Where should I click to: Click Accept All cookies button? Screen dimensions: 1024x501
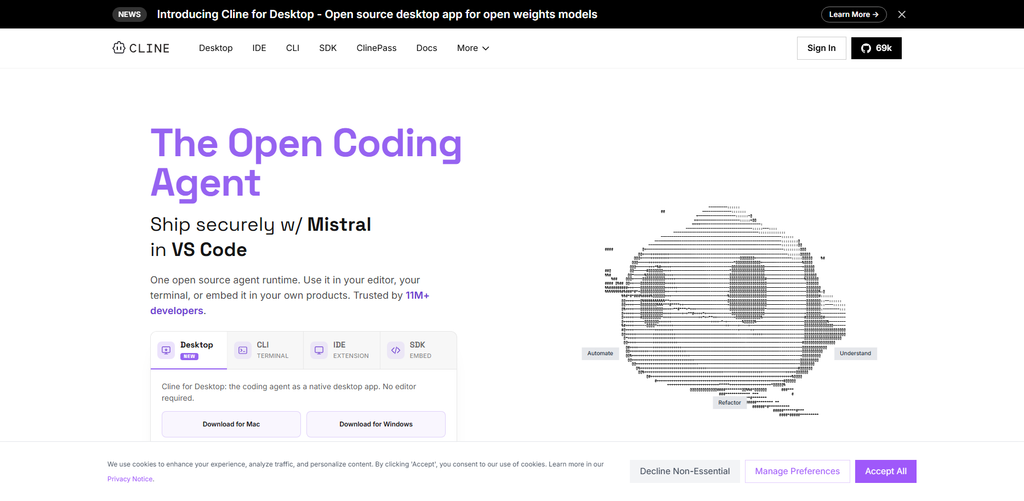[886, 471]
